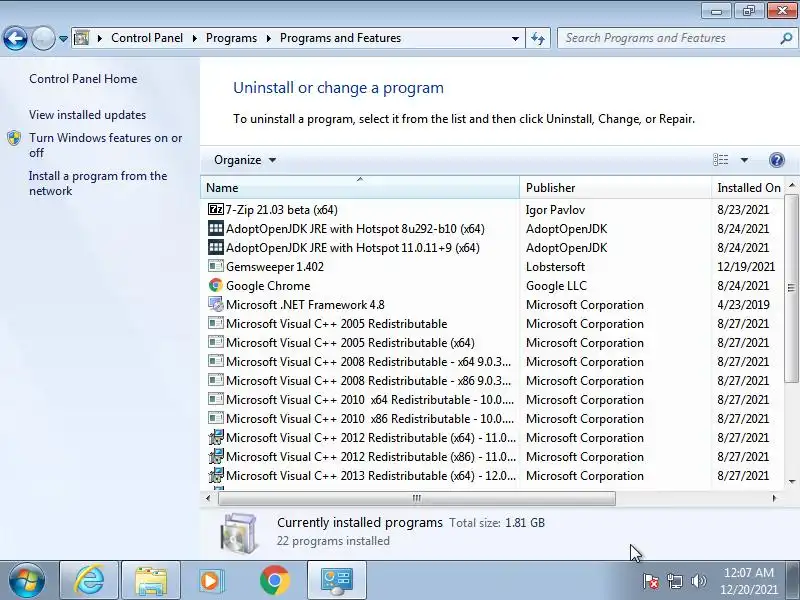Click the Action Center flag tray icon
This screenshot has height=600, width=800.
click(651, 581)
